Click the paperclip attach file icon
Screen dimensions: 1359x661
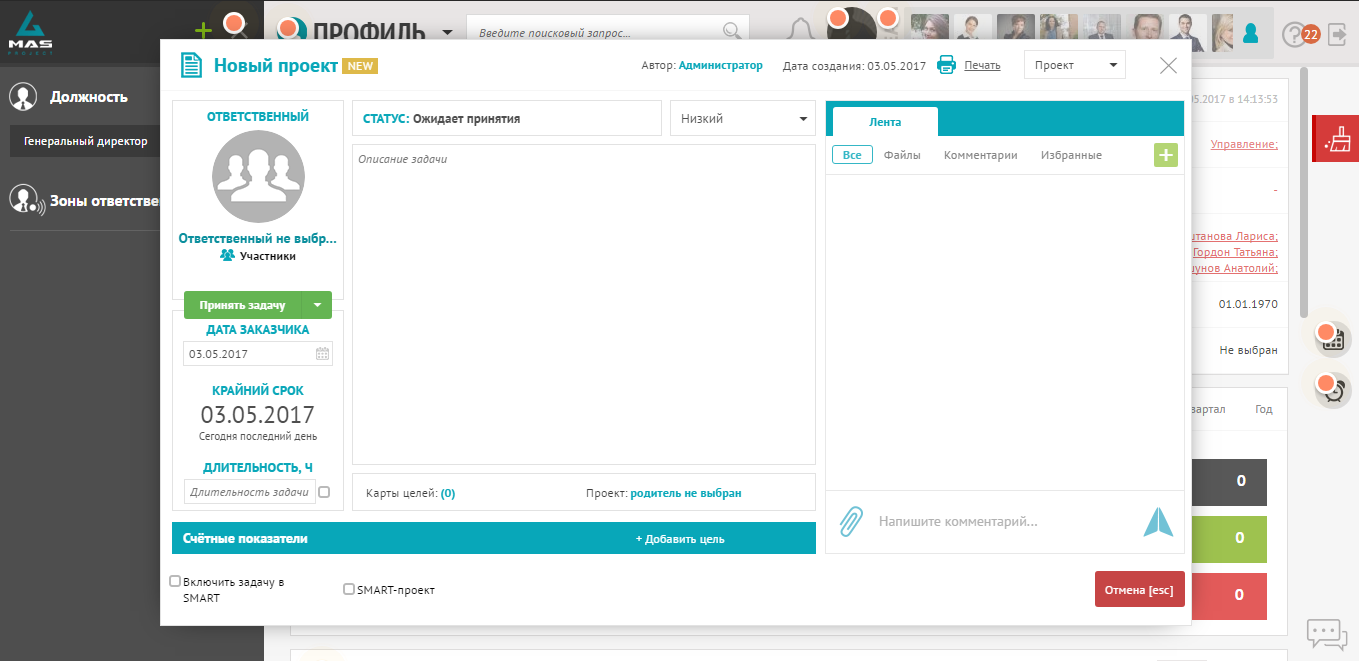point(850,521)
